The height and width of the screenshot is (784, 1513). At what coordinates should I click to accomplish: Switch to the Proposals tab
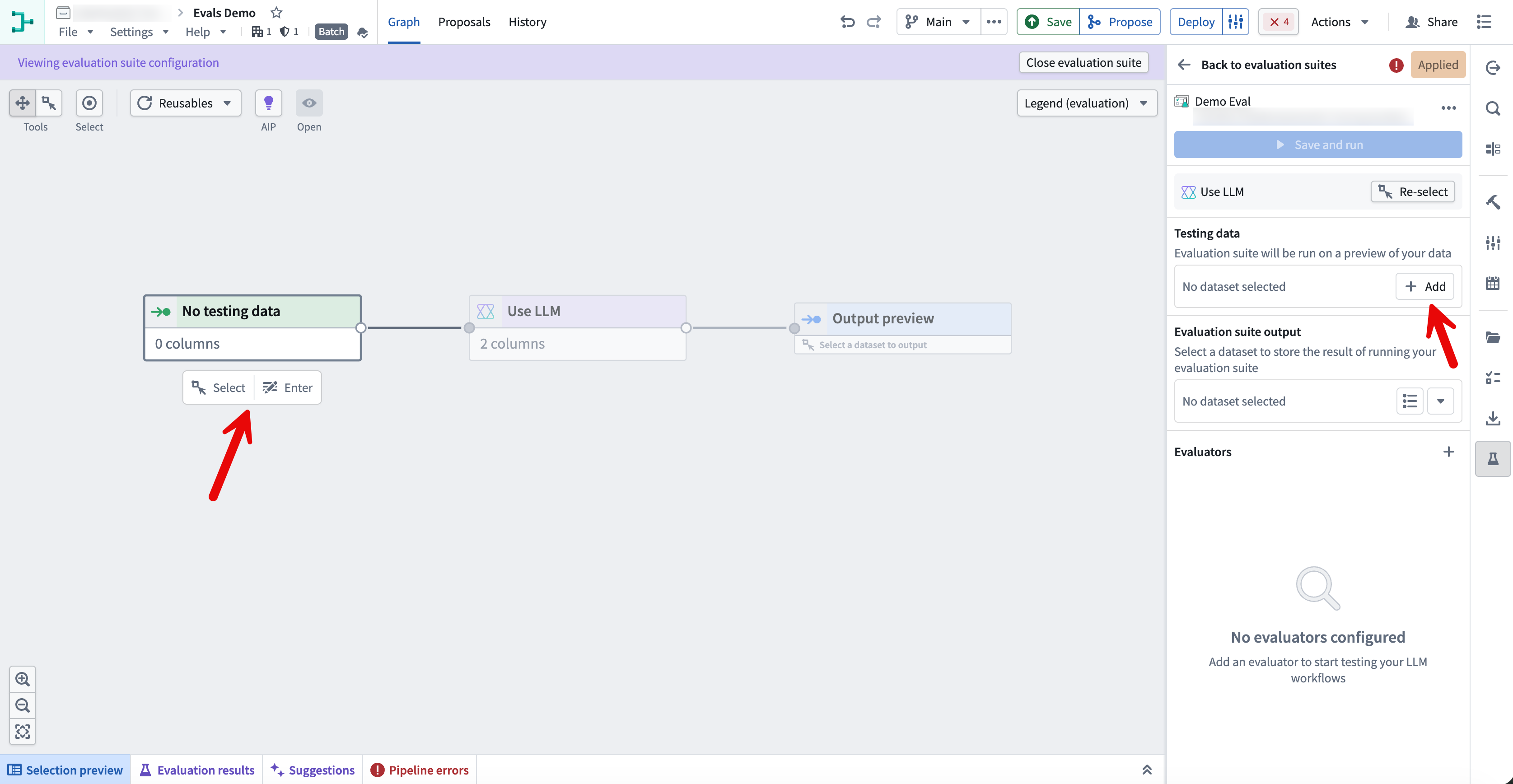(464, 22)
